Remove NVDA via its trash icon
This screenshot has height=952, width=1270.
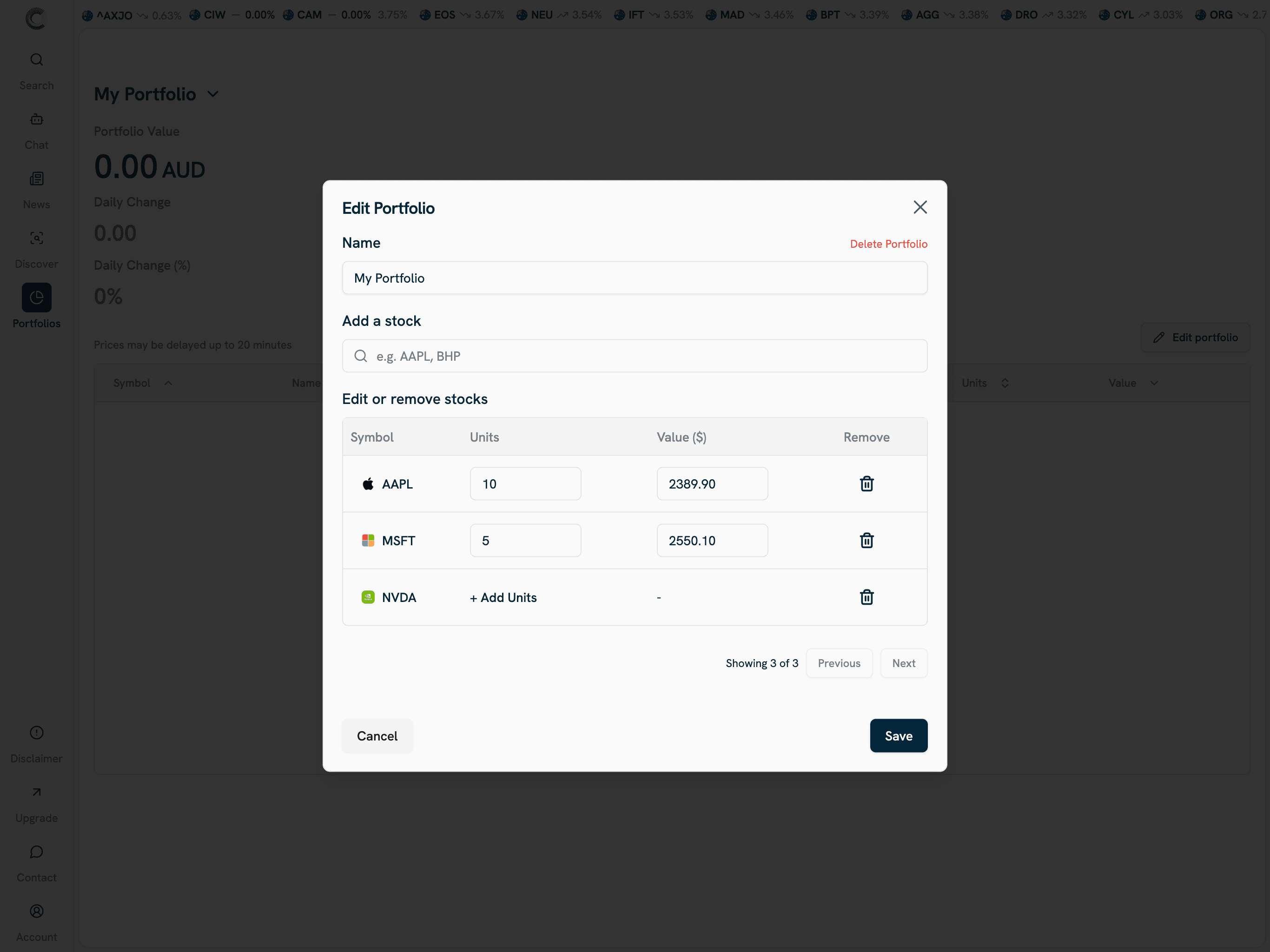[867, 597]
